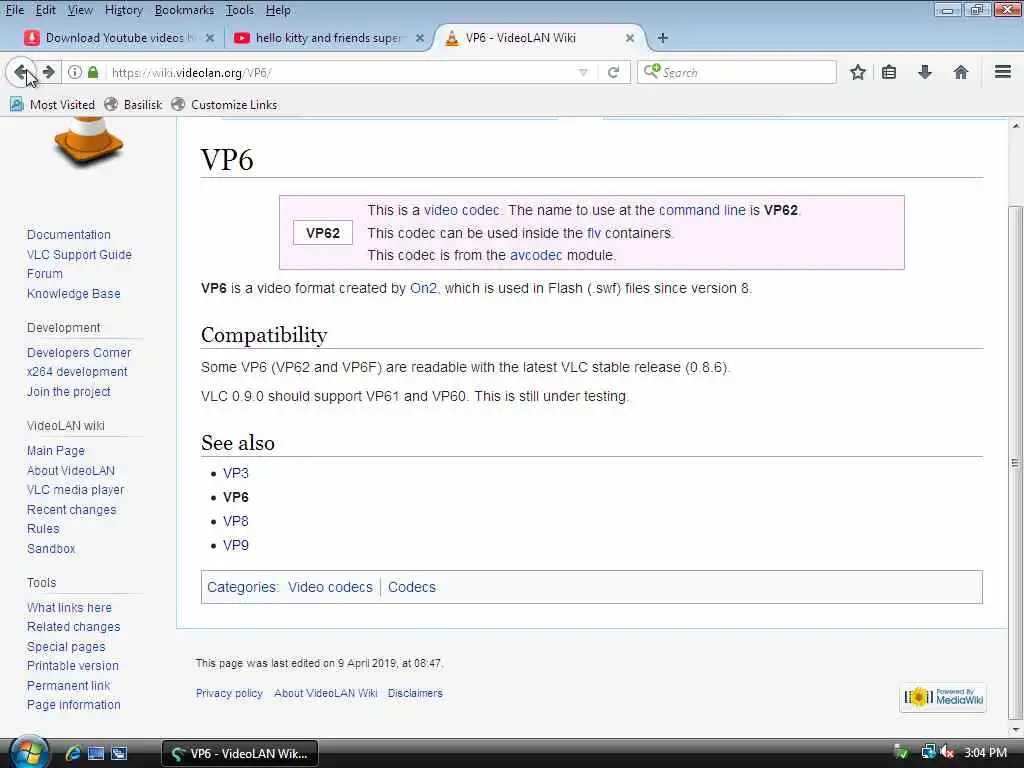Open the downloads arrow icon
The width and height of the screenshot is (1024, 768).
[x=924, y=72]
